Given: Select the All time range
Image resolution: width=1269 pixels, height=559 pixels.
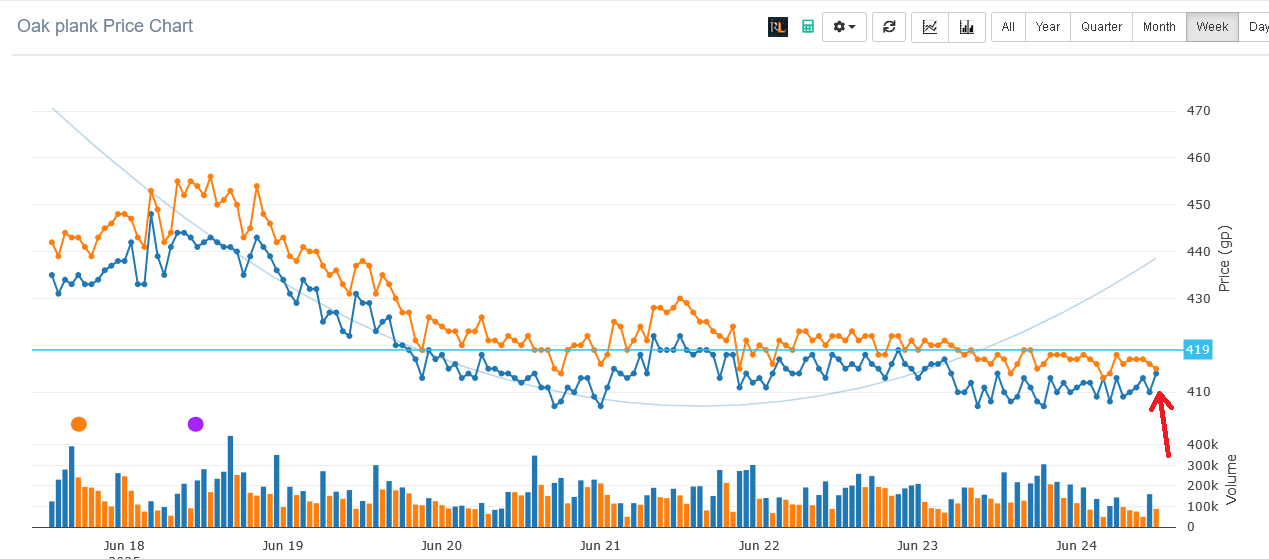Looking at the screenshot, I should click(x=1008, y=27).
